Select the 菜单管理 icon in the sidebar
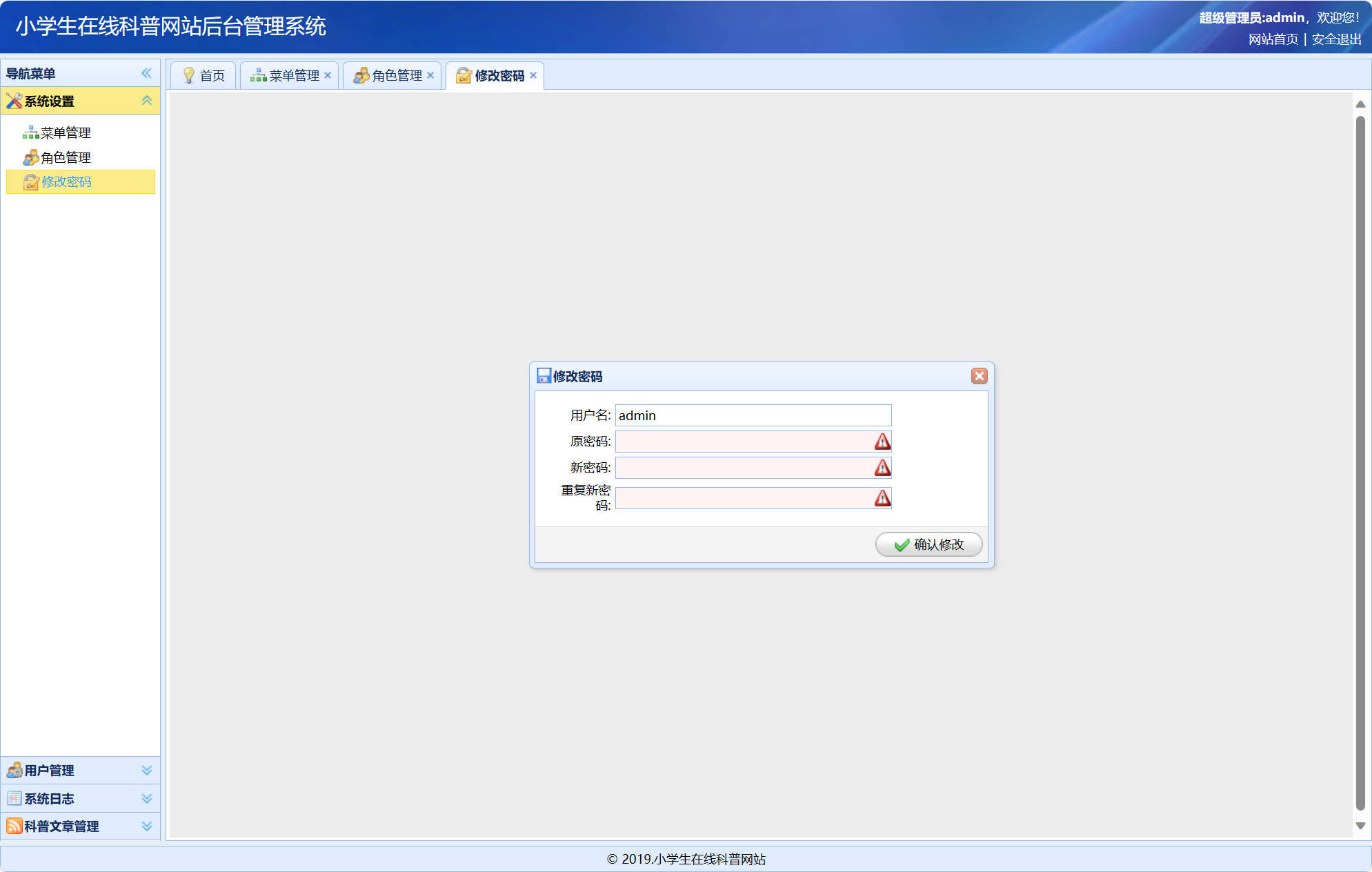Viewport: 1372px width, 872px height. point(30,132)
